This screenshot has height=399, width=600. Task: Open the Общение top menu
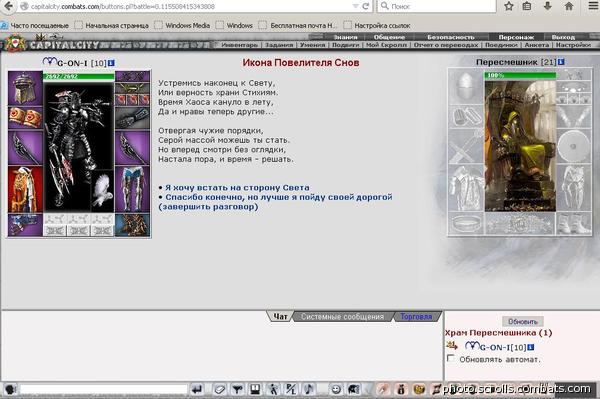pyautogui.click(x=389, y=37)
